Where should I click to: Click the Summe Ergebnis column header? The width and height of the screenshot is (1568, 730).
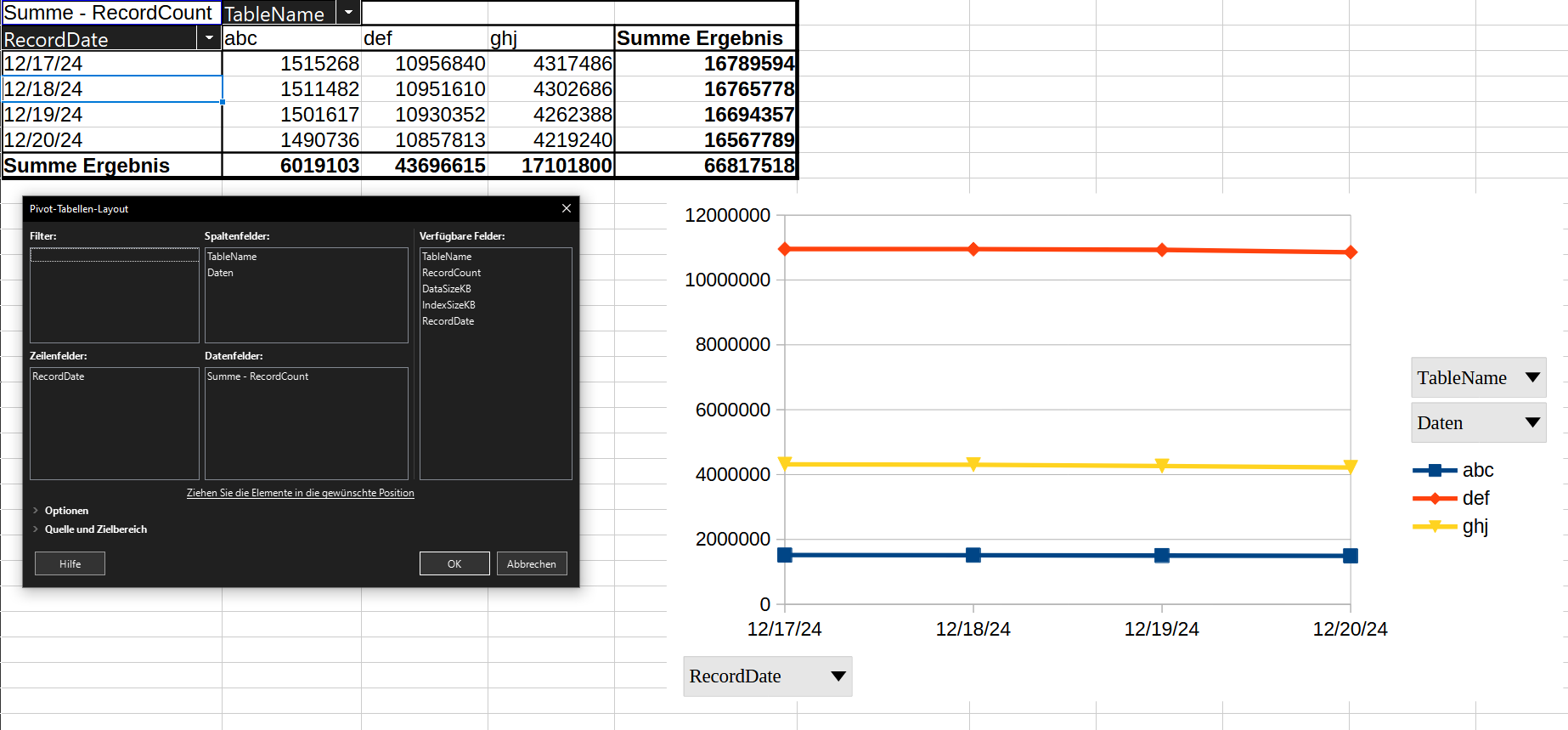click(x=705, y=38)
